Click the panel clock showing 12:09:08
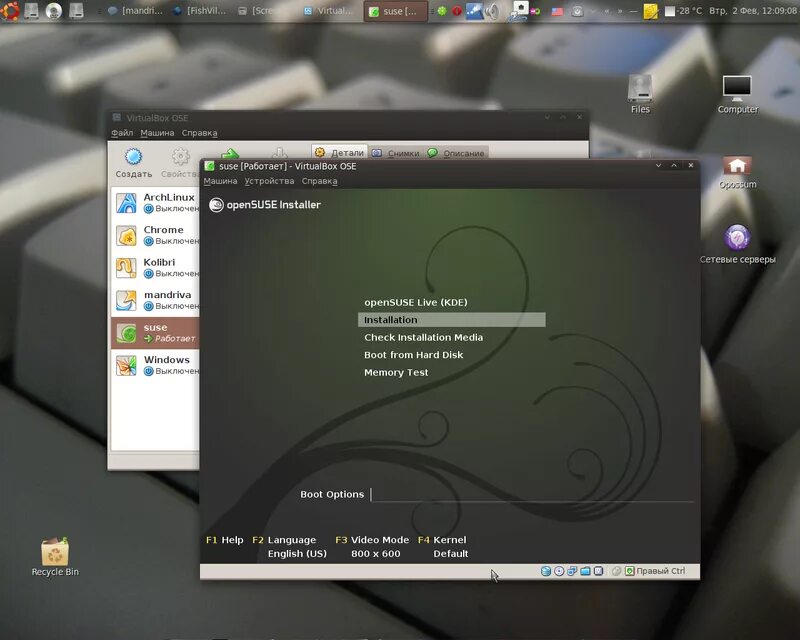The image size is (800, 640). [x=753, y=11]
